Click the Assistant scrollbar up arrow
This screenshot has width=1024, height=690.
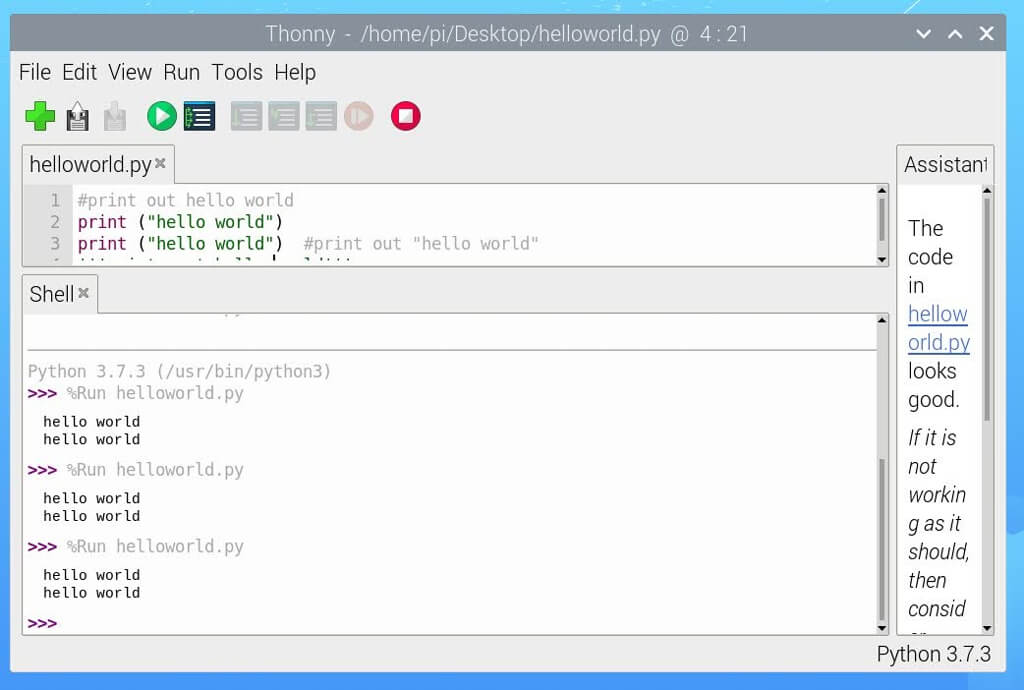coord(987,191)
